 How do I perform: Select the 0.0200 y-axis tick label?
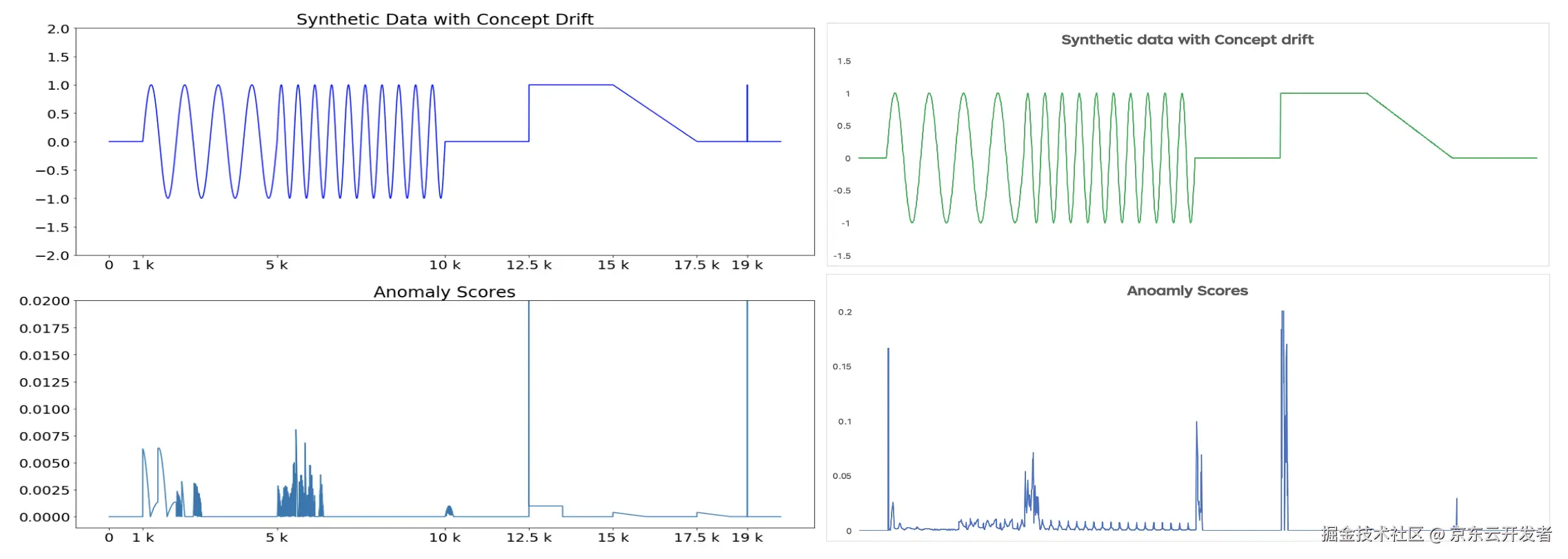[x=45, y=301]
